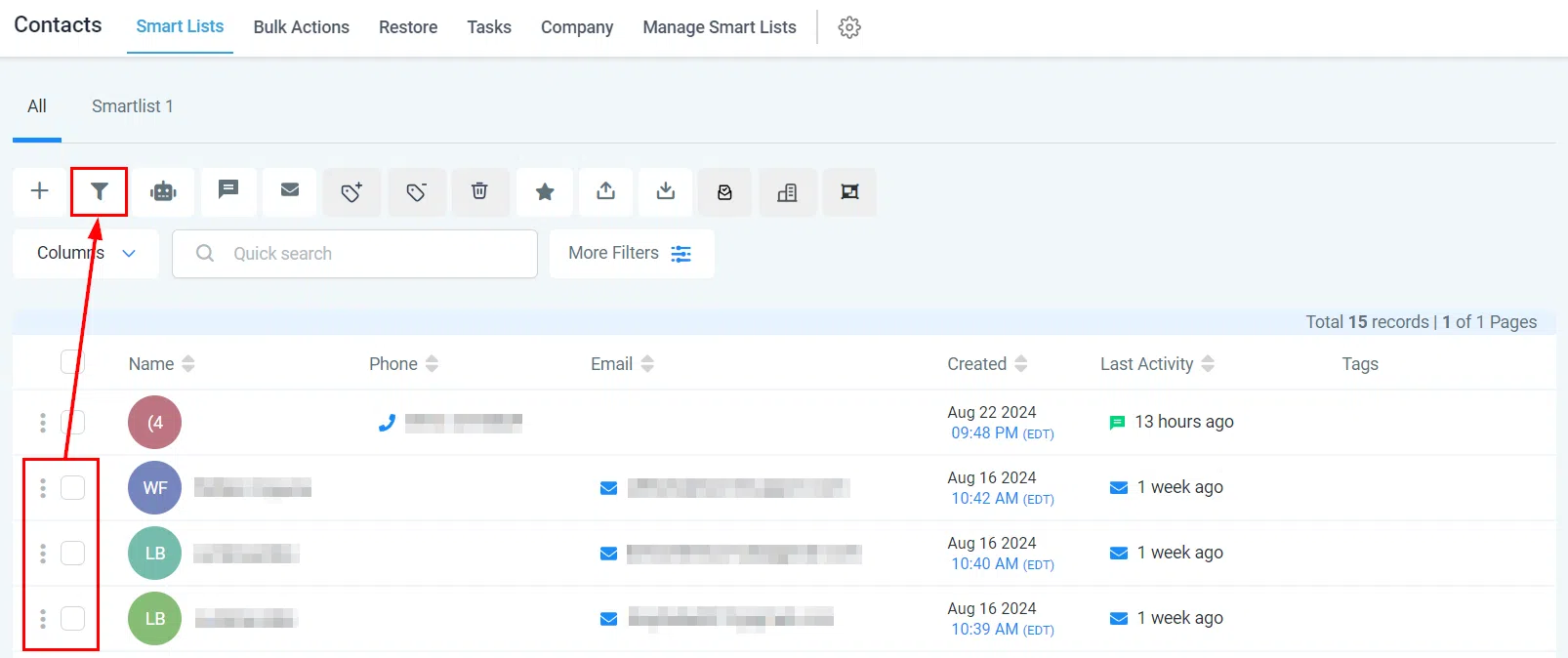The width and height of the screenshot is (1568, 658).
Task: Click the remove tag icon
Action: [x=417, y=191]
